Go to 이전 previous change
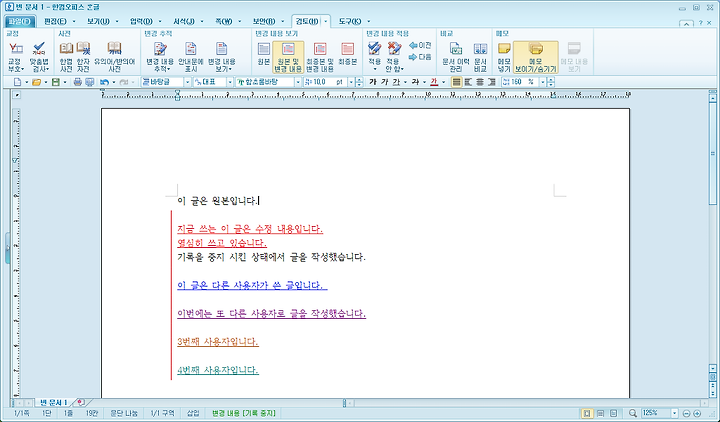 [420, 45]
